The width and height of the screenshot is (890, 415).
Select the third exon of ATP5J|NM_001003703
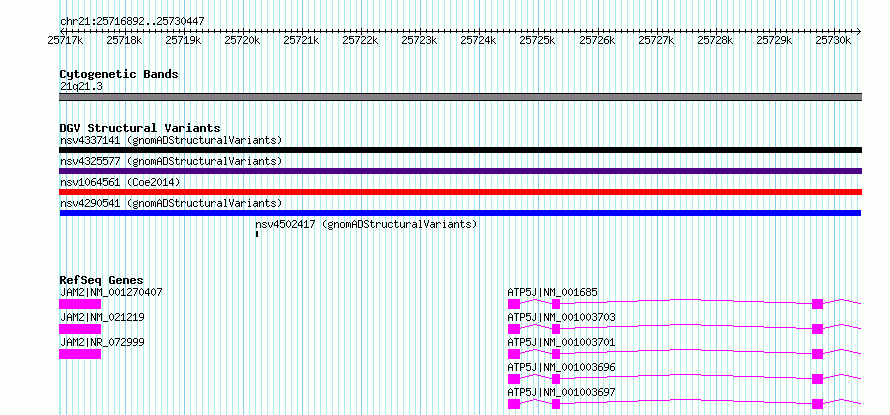(817, 329)
